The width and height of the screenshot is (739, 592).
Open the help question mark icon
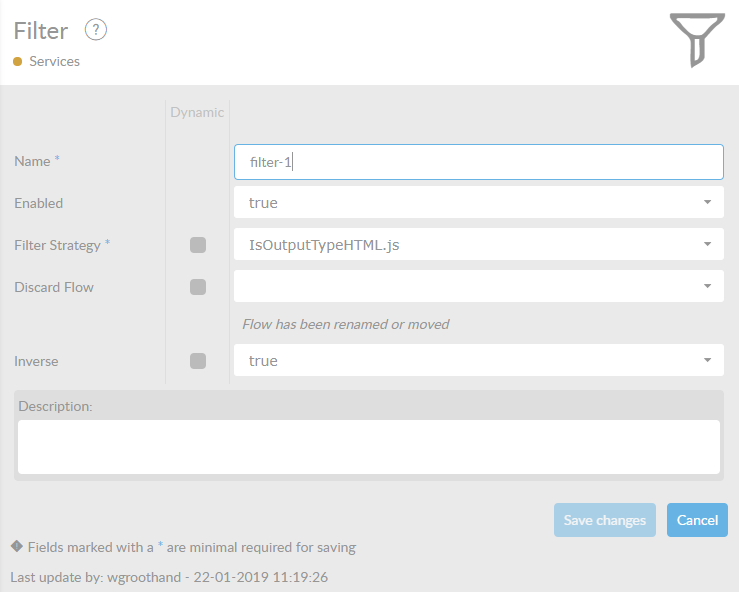click(x=96, y=30)
